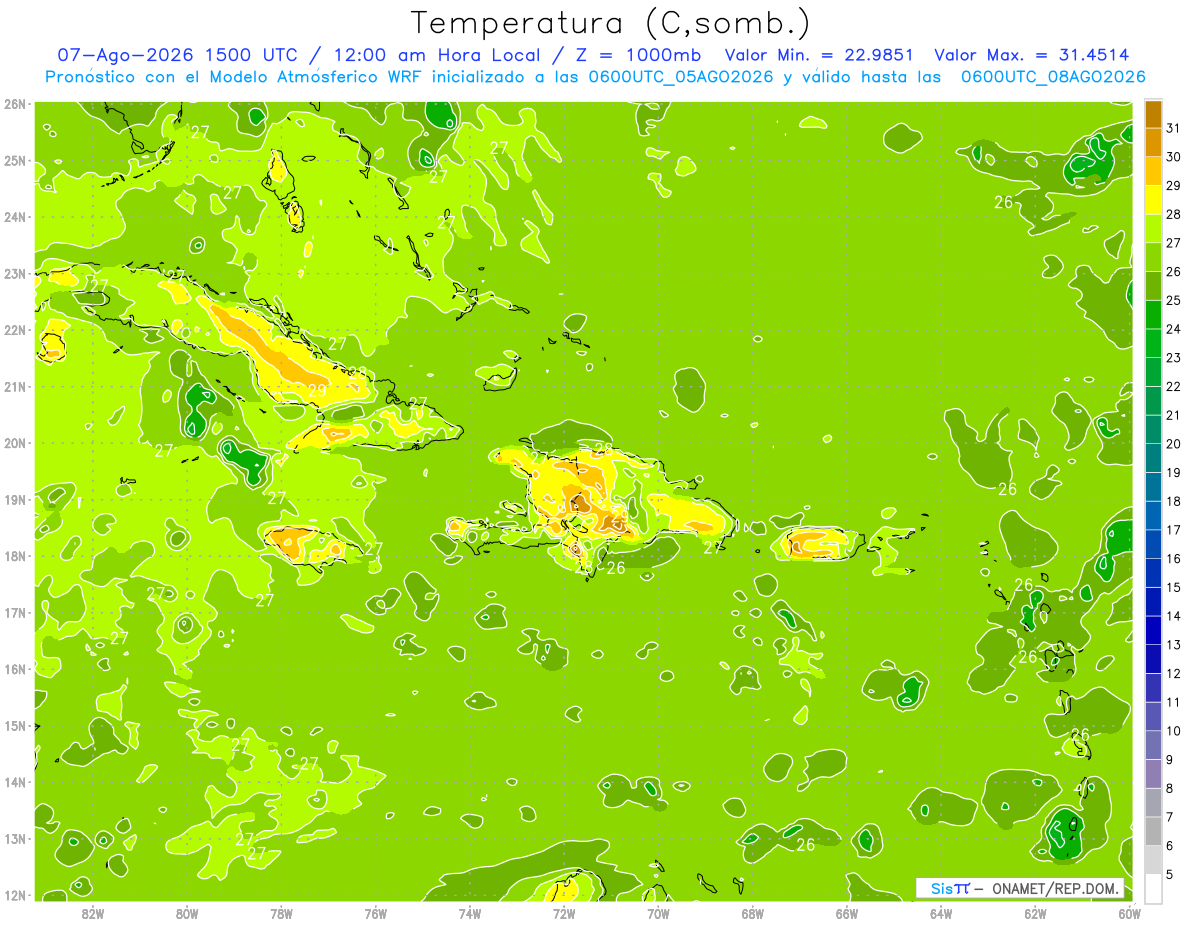Click the Pronóstico con el Modelo Atmosferico WRF line
The image size is (1200, 927).
595,77
